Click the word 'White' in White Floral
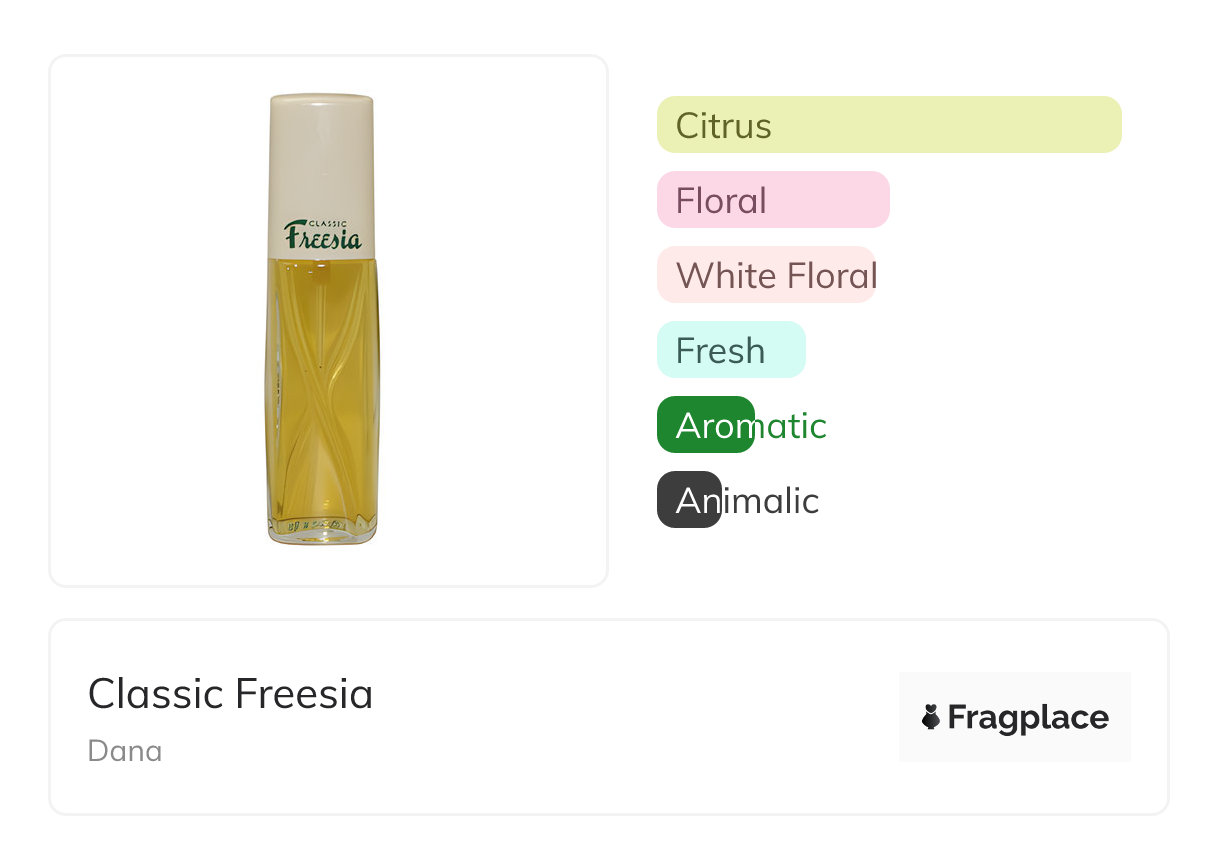The height and width of the screenshot is (864, 1218). 712,275
